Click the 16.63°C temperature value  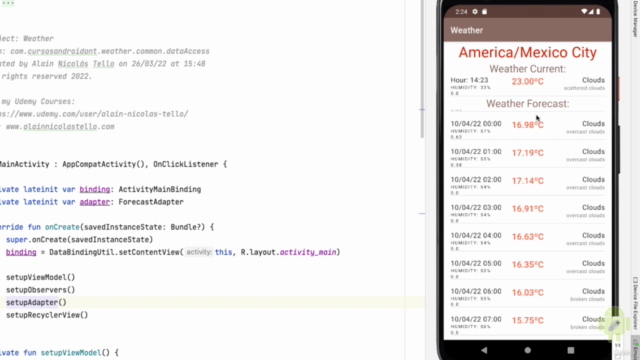coord(527,237)
